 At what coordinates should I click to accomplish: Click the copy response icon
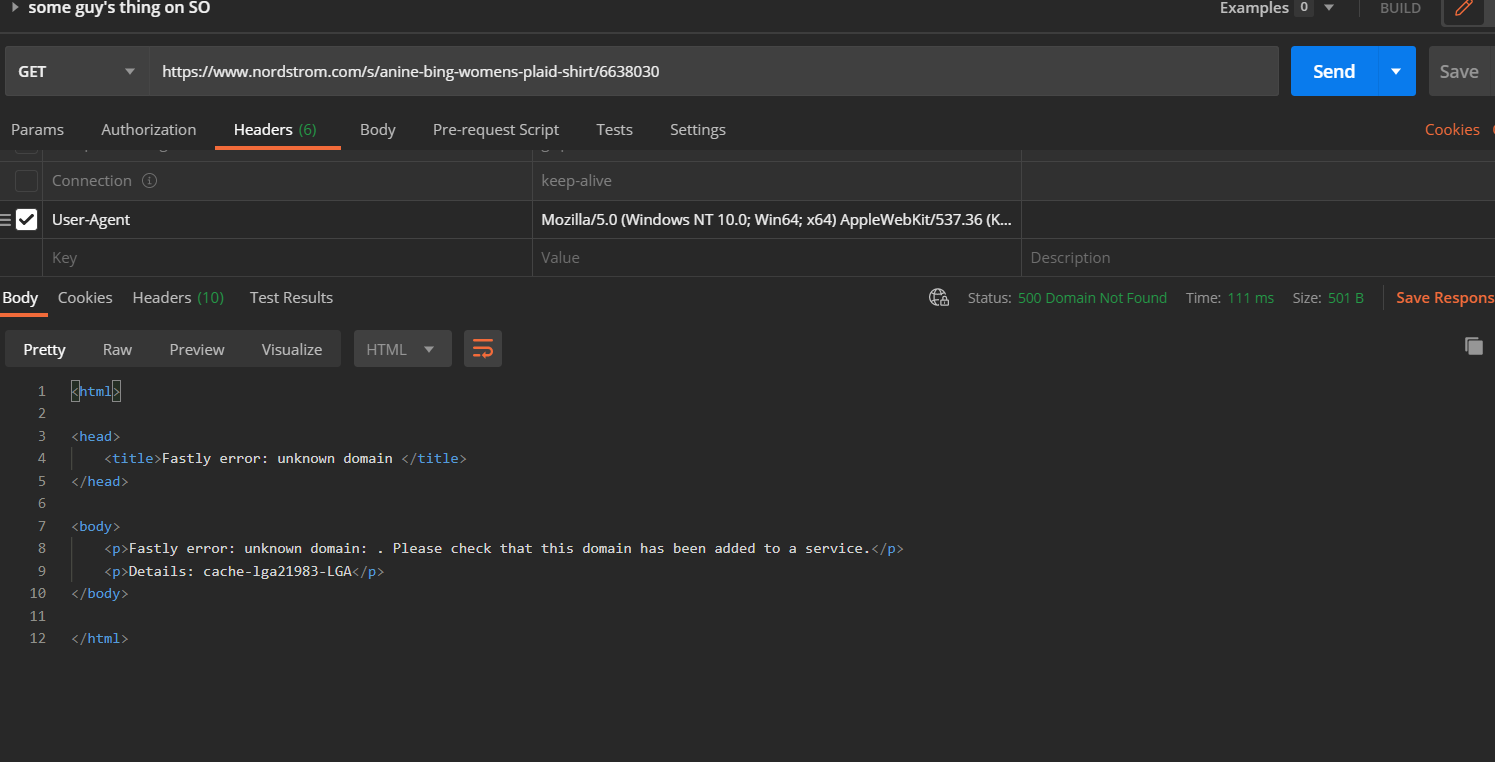[1473, 345]
